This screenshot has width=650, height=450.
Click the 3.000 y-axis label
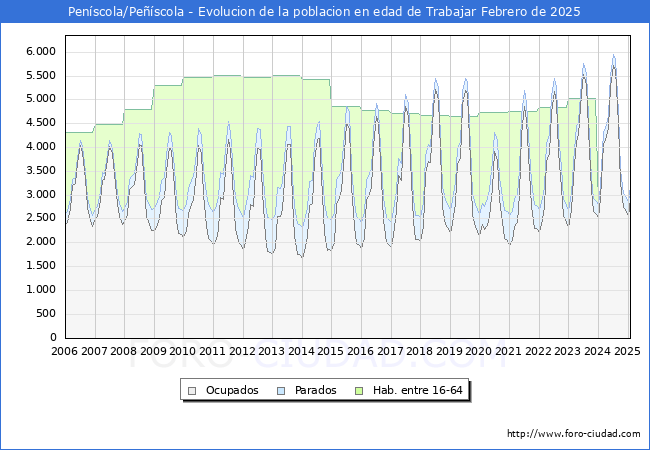[x=41, y=194]
